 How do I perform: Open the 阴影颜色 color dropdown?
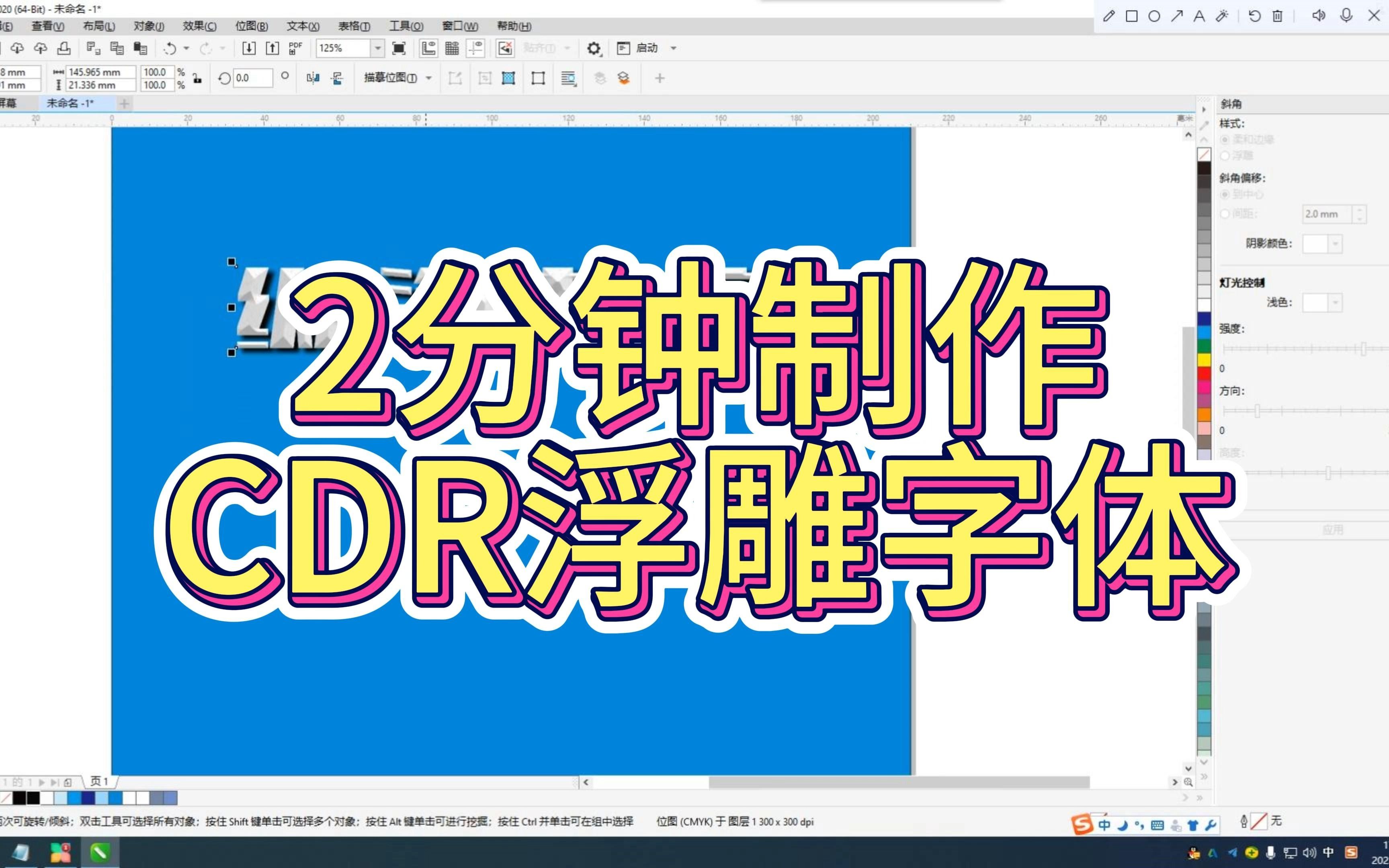pos(1336,244)
